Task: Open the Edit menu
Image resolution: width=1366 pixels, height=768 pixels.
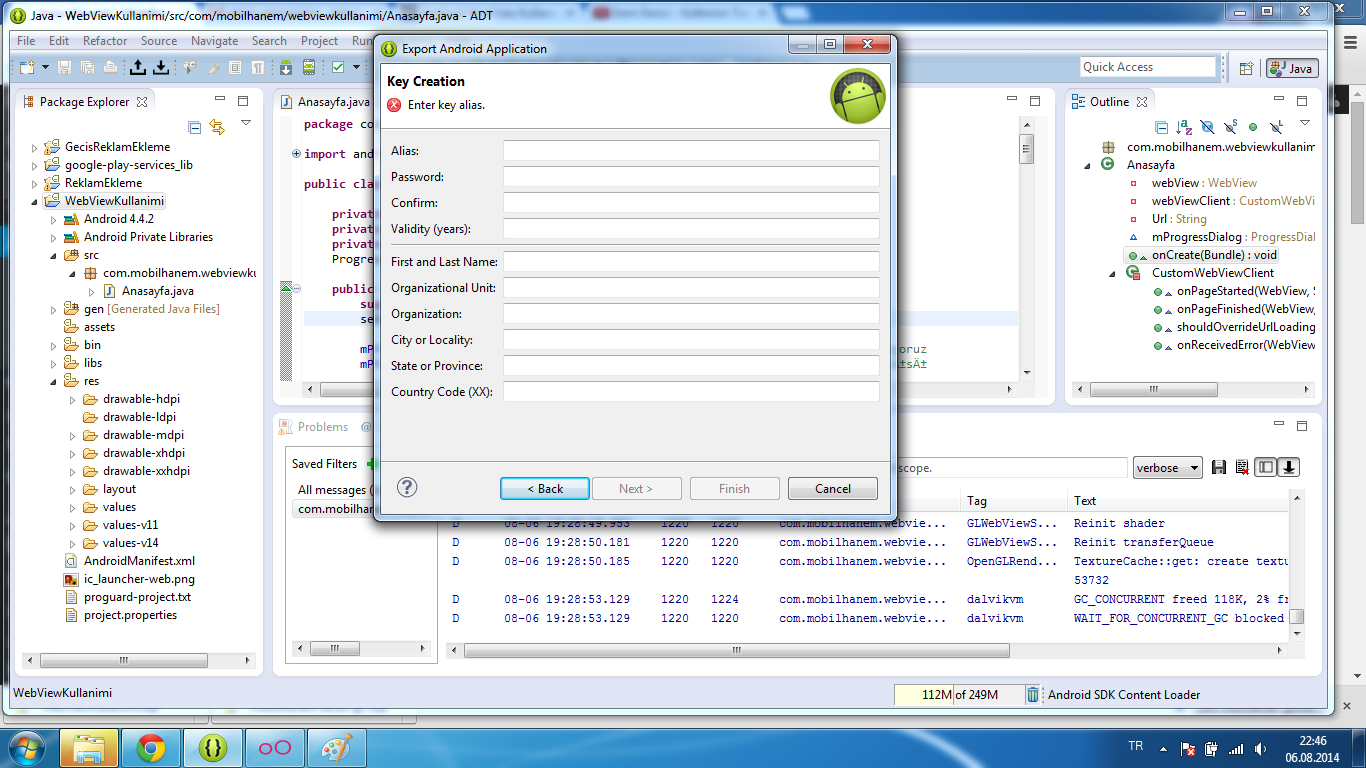Action: coord(59,41)
